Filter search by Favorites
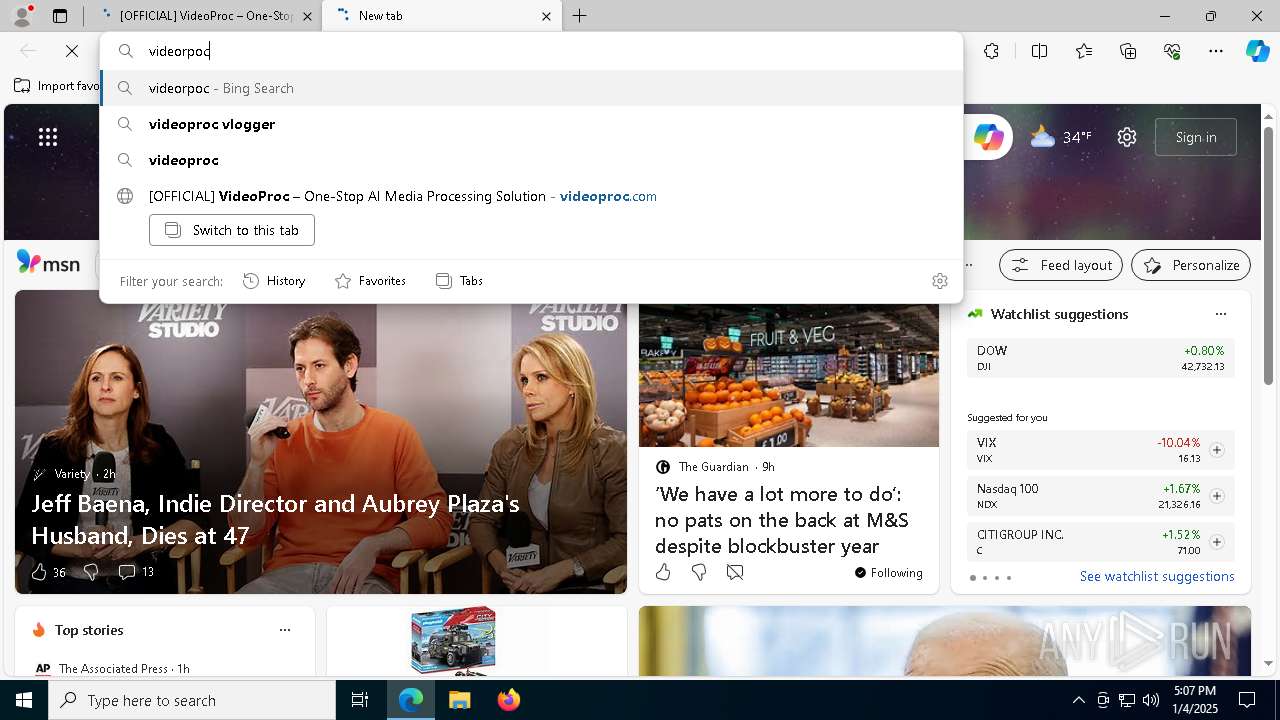The height and width of the screenshot is (720, 1280). coord(370,281)
